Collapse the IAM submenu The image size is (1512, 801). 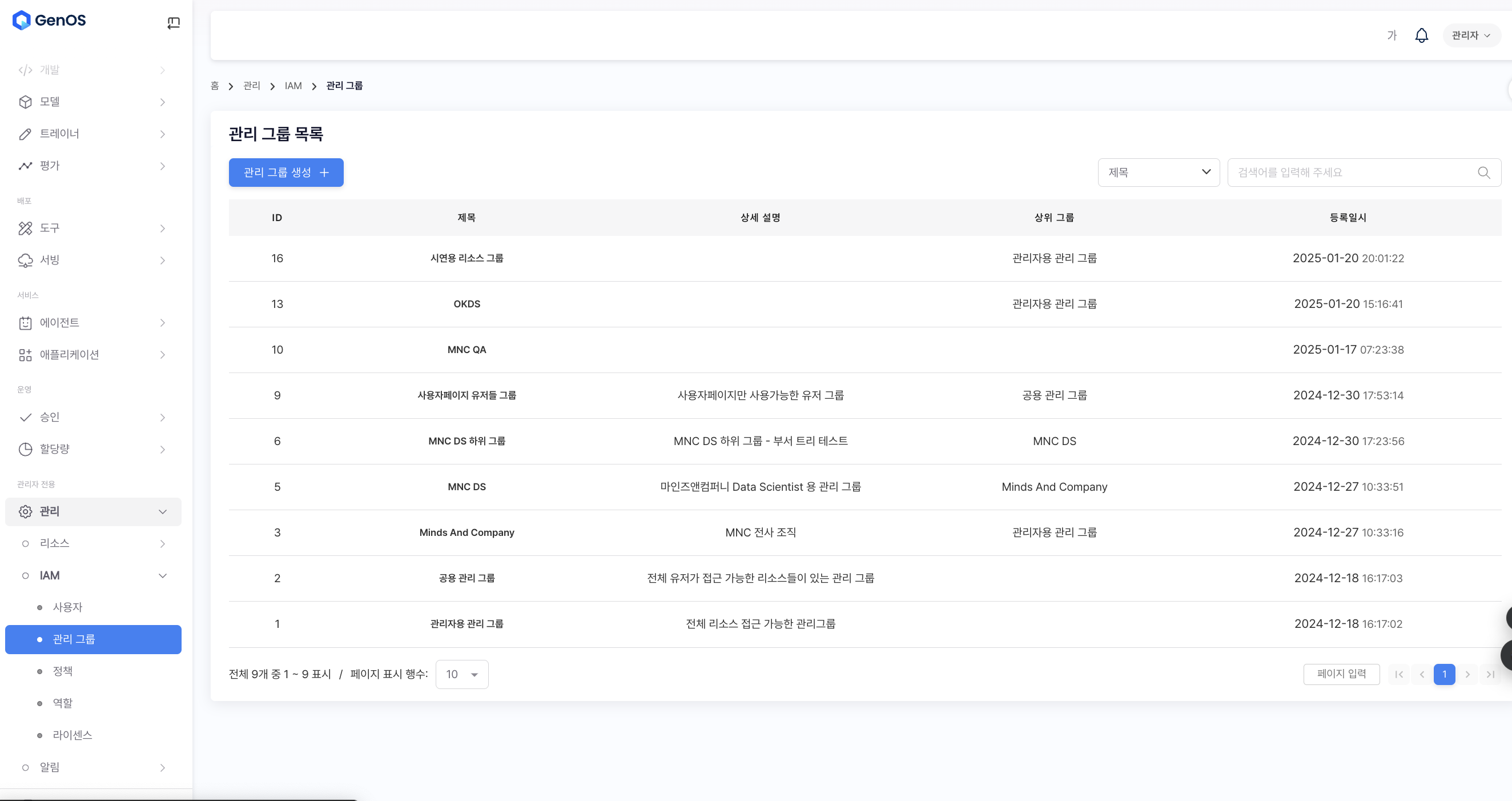pos(163,575)
